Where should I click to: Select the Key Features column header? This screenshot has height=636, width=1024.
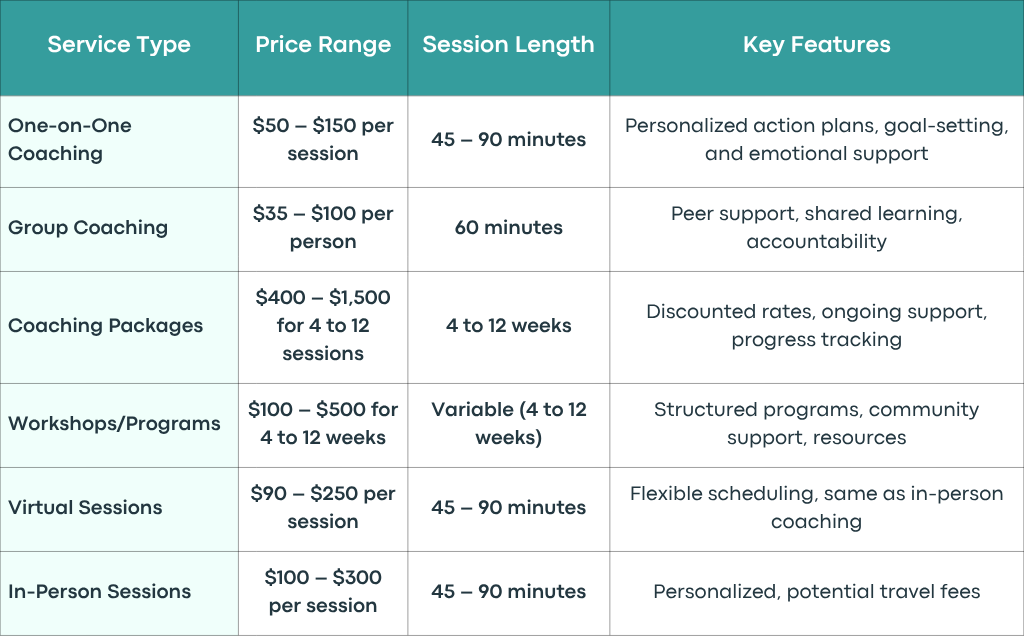(x=816, y=44)
